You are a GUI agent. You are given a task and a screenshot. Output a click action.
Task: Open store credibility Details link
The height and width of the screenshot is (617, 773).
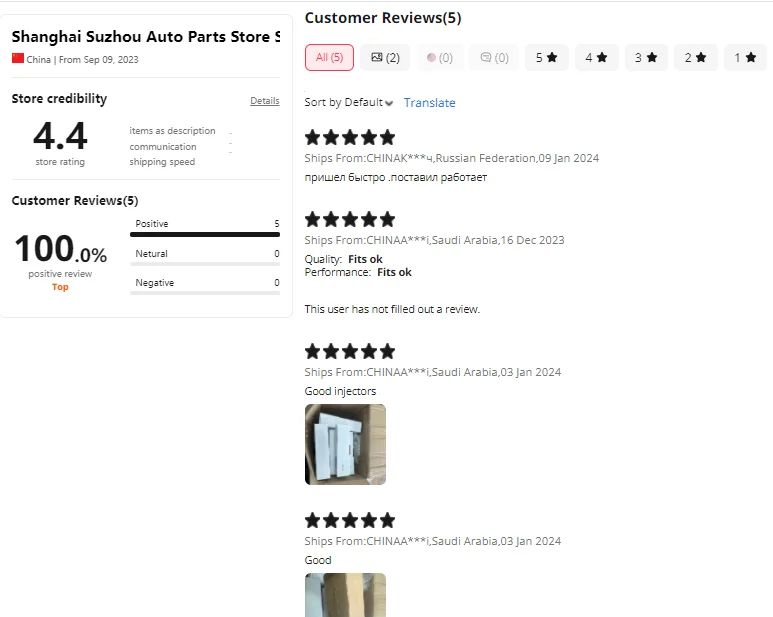[x=265, y=101]
